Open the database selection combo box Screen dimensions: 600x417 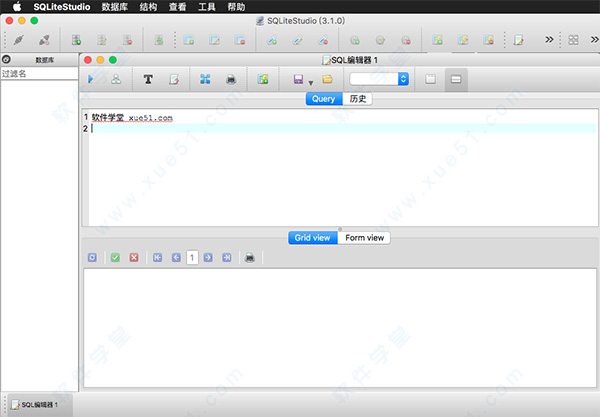[x=379, y=79]
